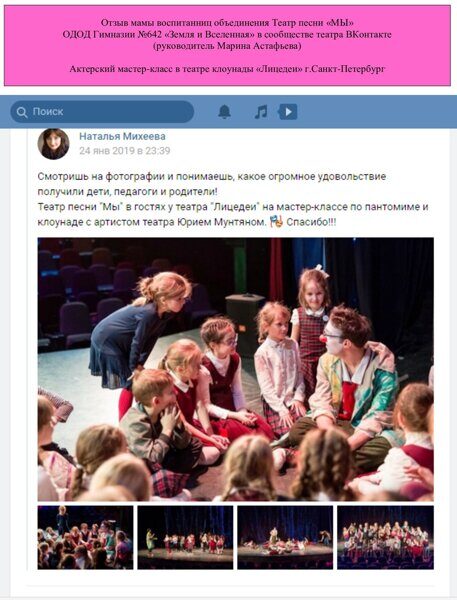457x600 pixels.
Task: Open the fourth group photo thumbnail
Action: [385, 537]
